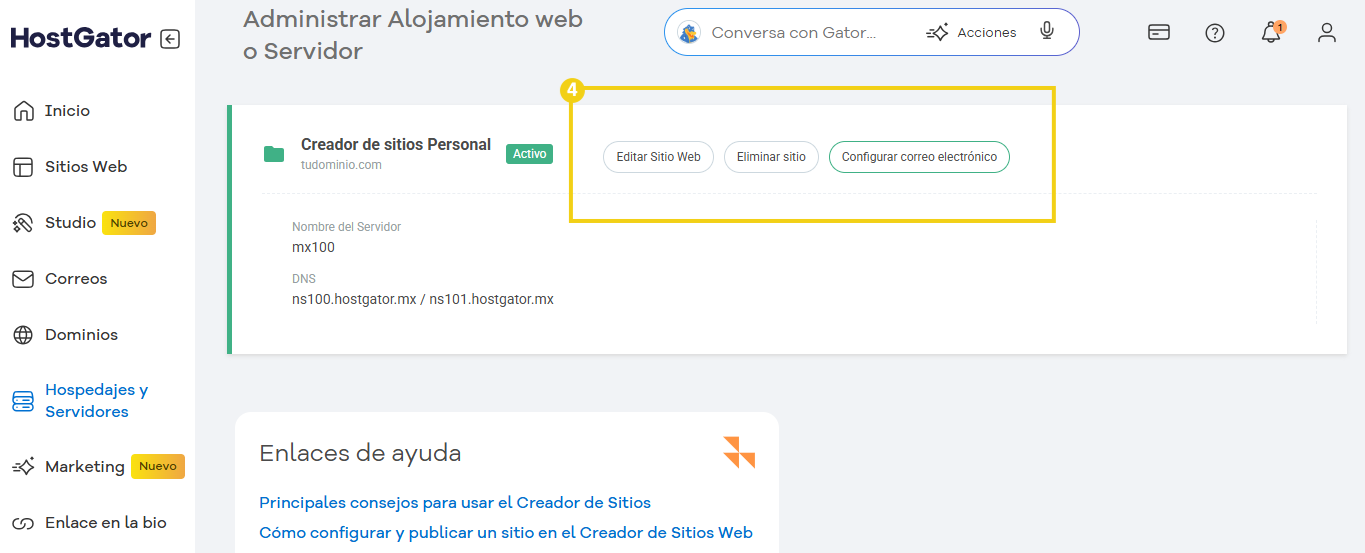Click the HostGator logo
Screen dimensions: 1365x553
click(81, 39)
